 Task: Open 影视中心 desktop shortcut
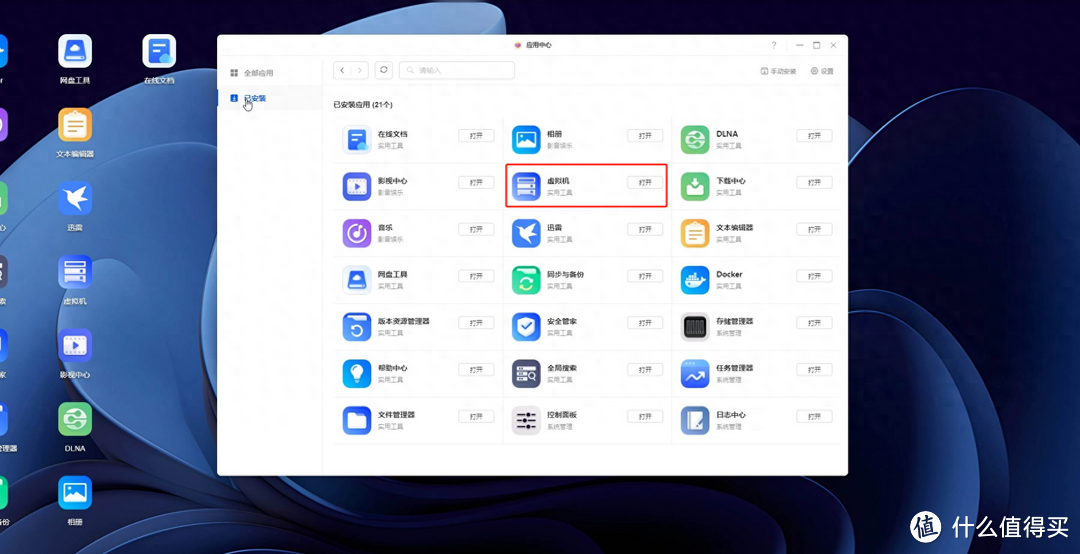coord(75,353)
